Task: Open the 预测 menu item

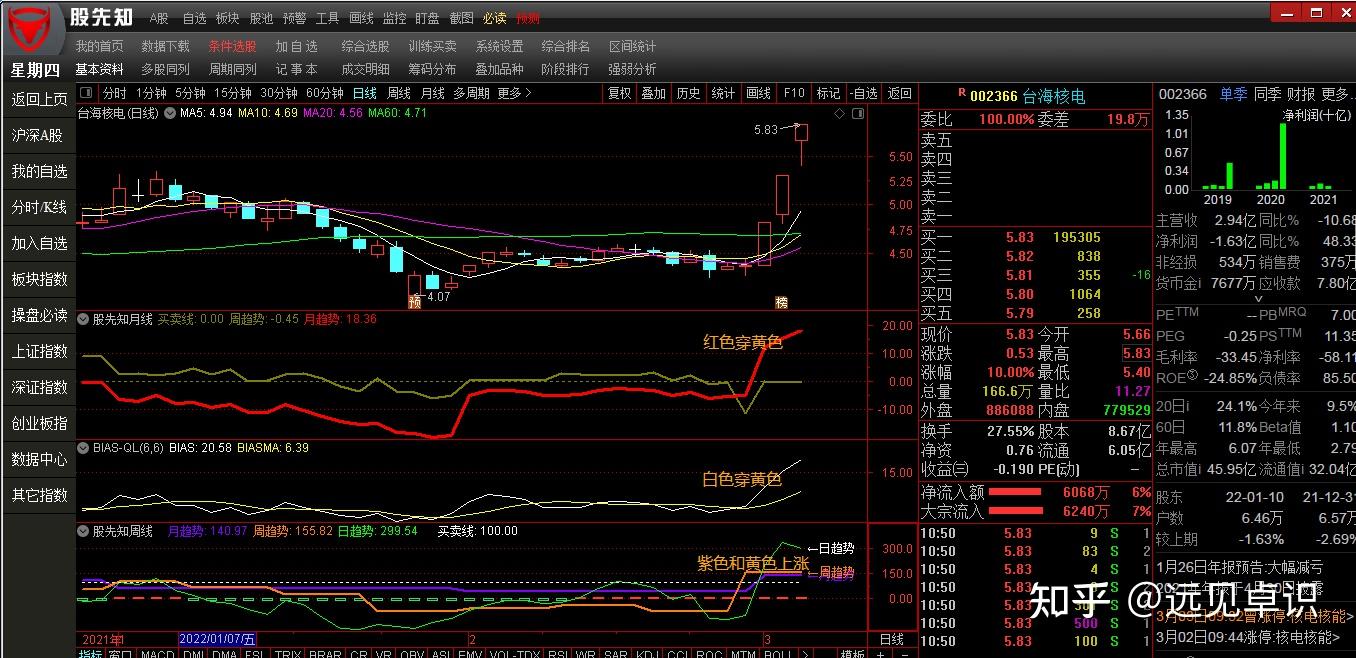Action: pos(527,18)
